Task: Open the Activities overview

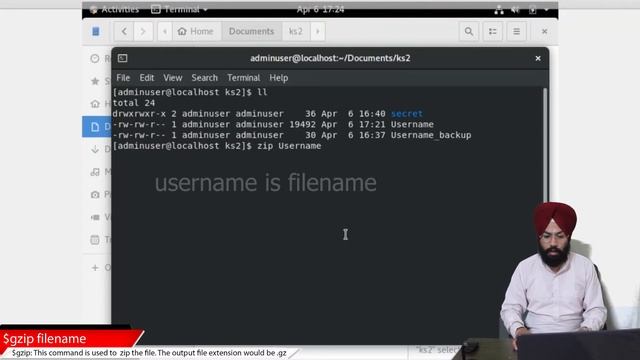Action: [x=115, y=9]
